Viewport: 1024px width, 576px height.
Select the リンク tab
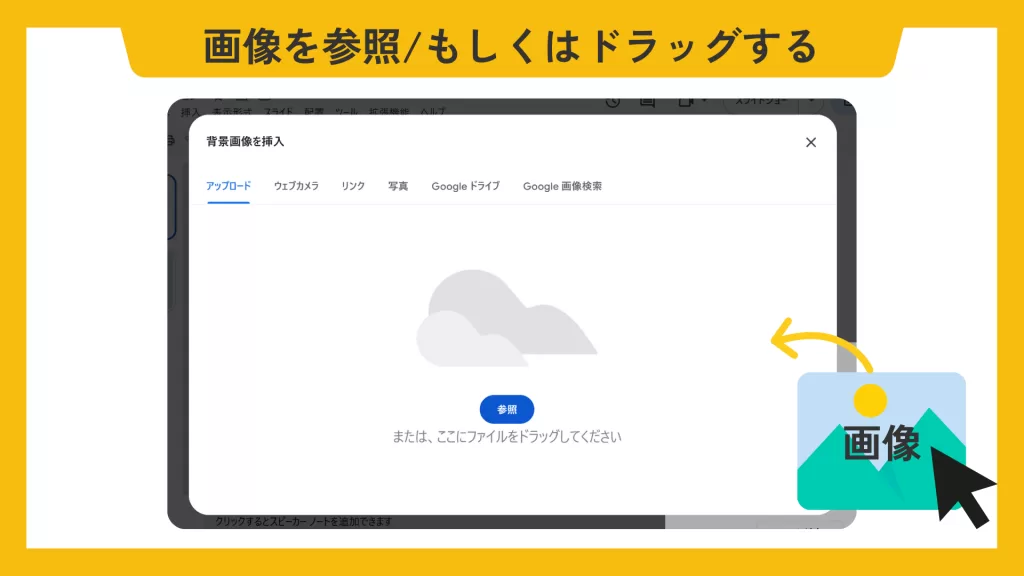coord(353,186)
